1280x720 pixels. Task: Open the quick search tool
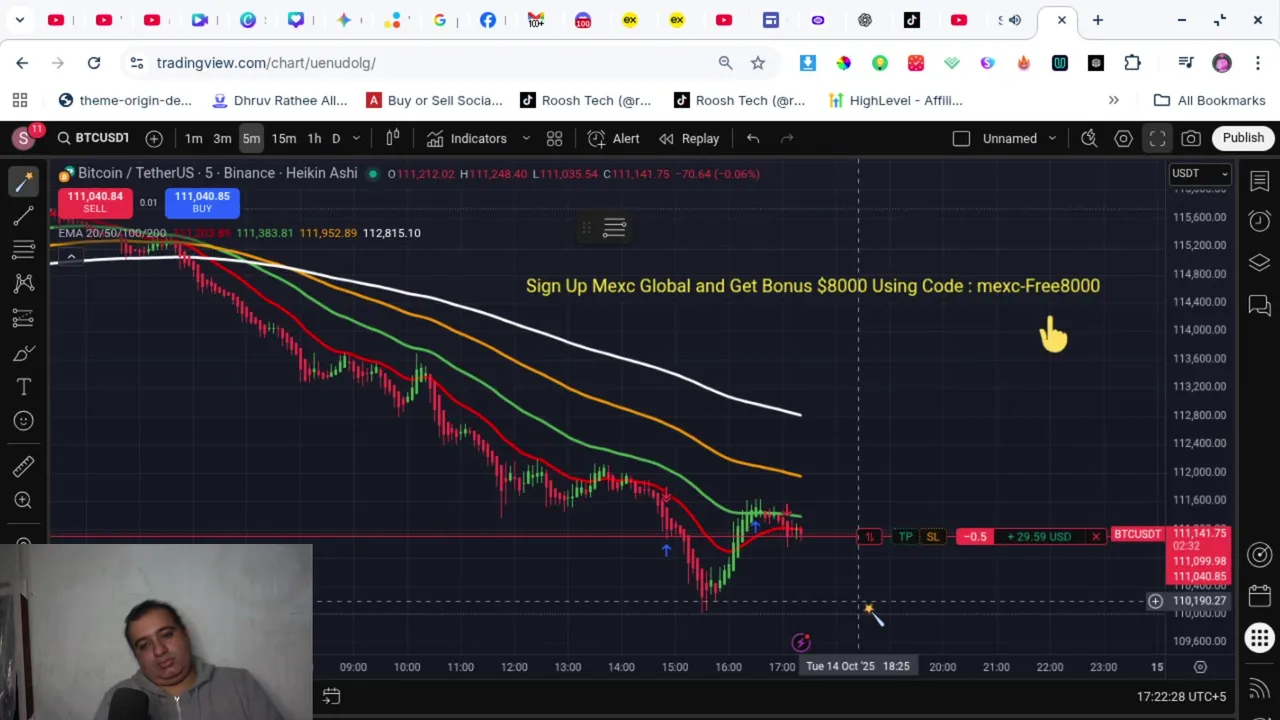(1089, 138)
